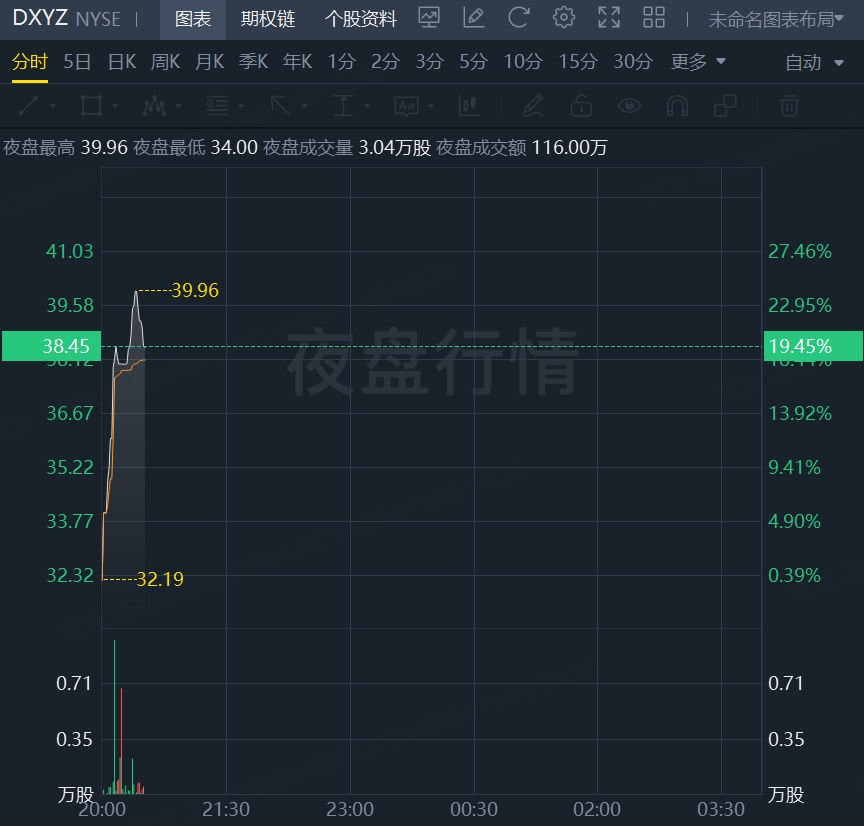This screenshot has height=826, width=864.
Task: Select the 1分 timeframe
Action: click(x=341, y=61)
